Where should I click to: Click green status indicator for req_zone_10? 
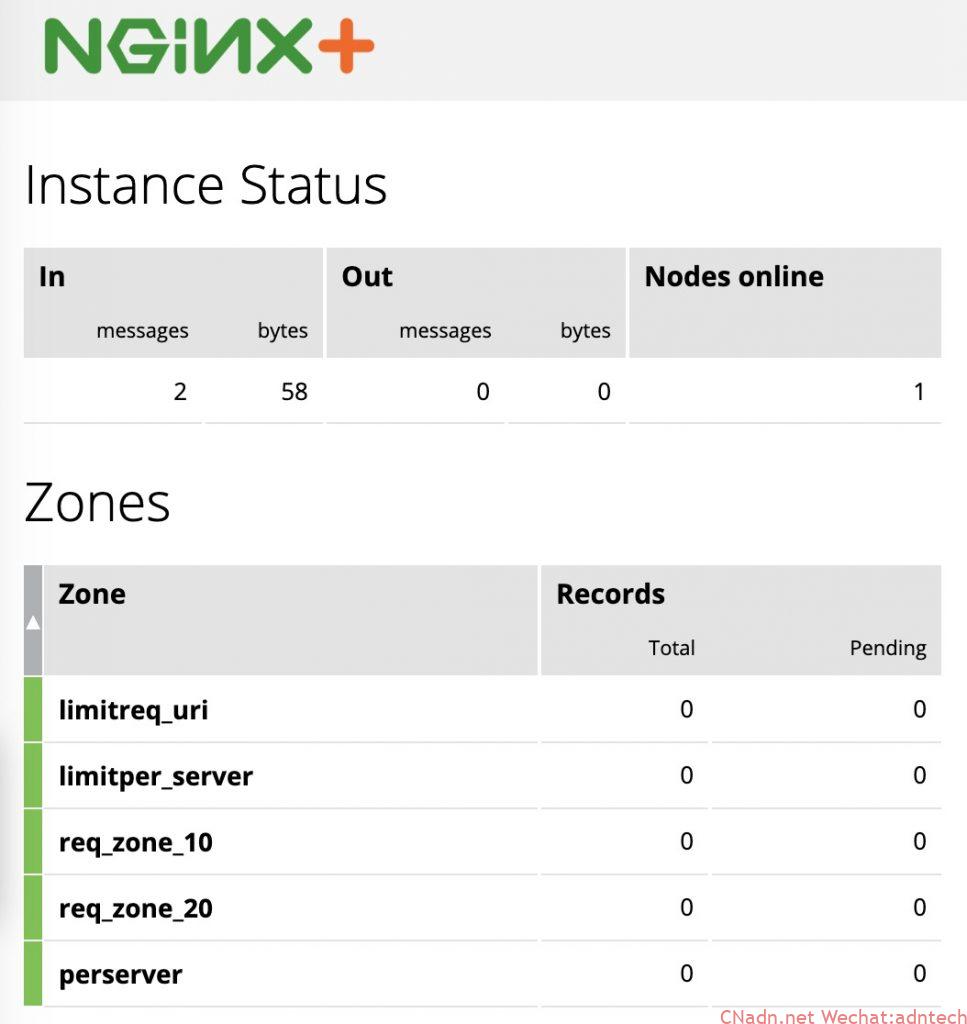(x=33, y=842)
